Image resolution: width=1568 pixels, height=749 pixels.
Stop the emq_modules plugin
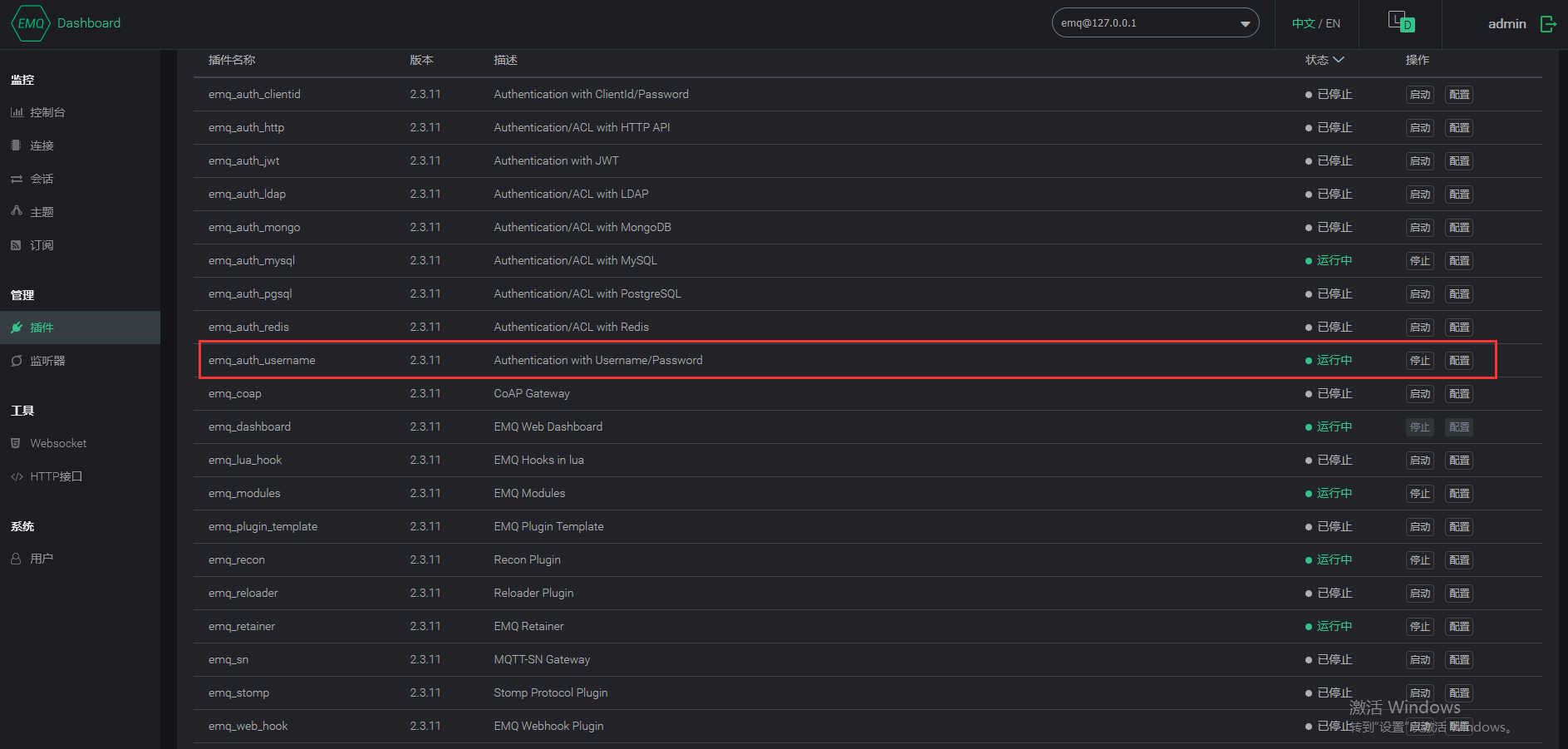point(1420,494)
